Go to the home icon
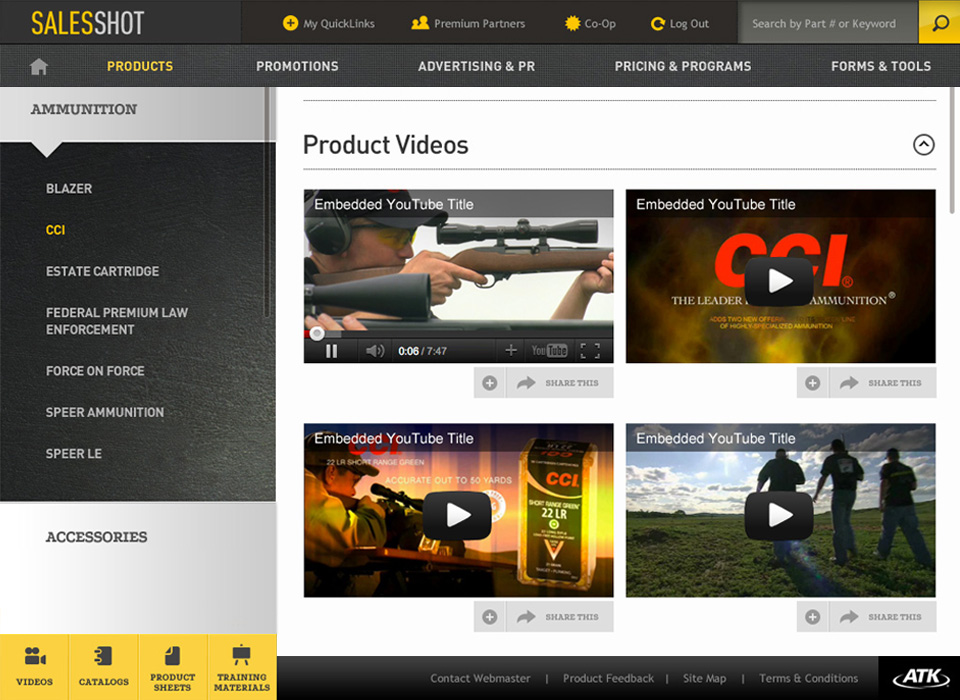 [39, 66]
